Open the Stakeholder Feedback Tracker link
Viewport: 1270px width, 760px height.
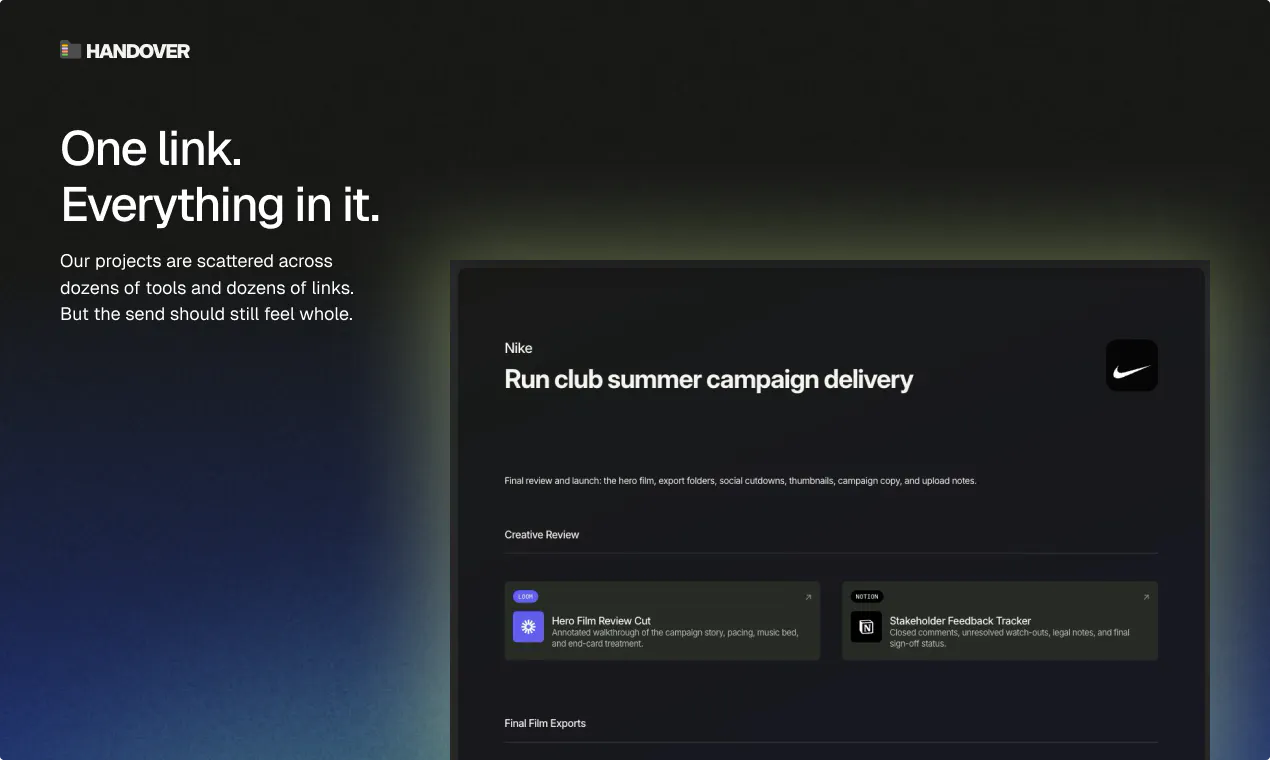960,621
